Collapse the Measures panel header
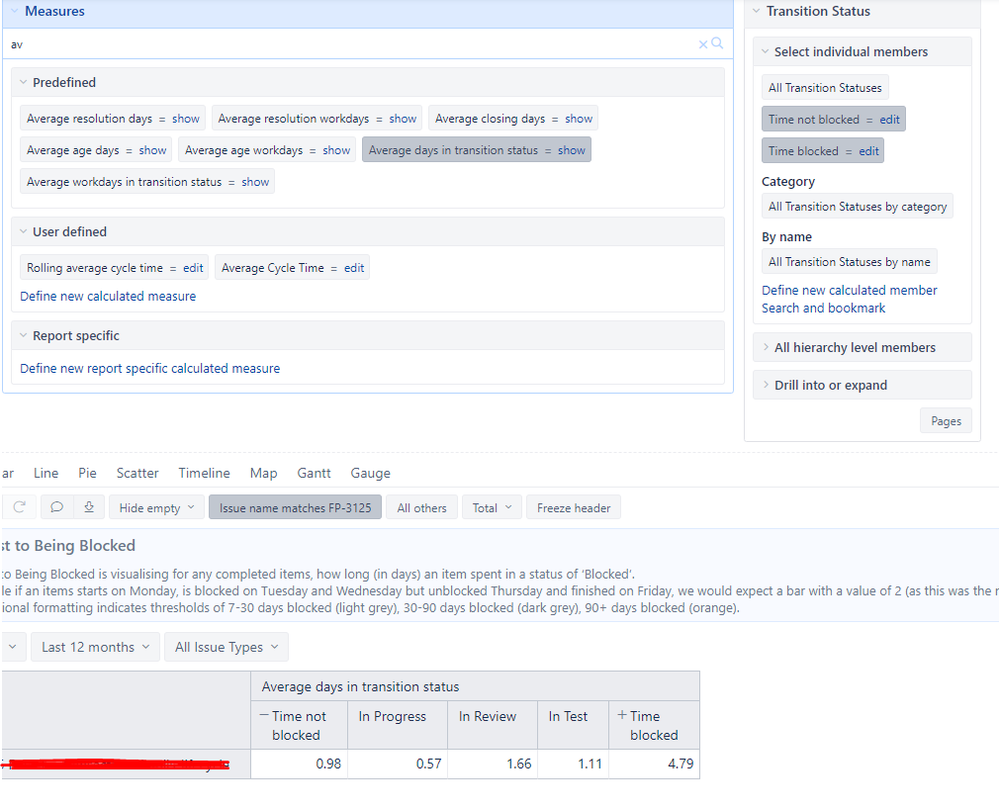The width and height of the screenshot is (999, 804). tap(14, 11)
